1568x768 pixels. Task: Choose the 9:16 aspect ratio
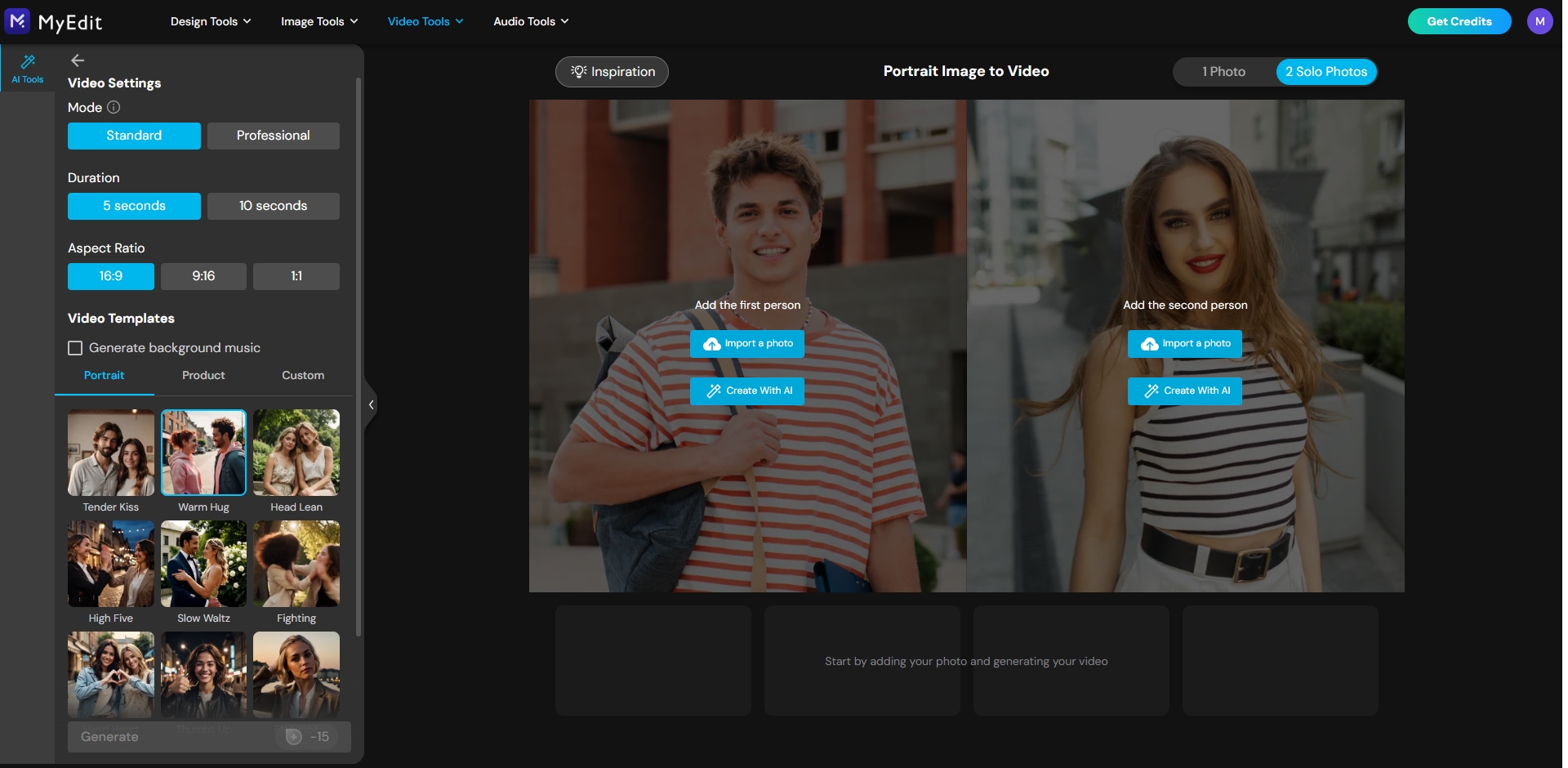(203, 276)
